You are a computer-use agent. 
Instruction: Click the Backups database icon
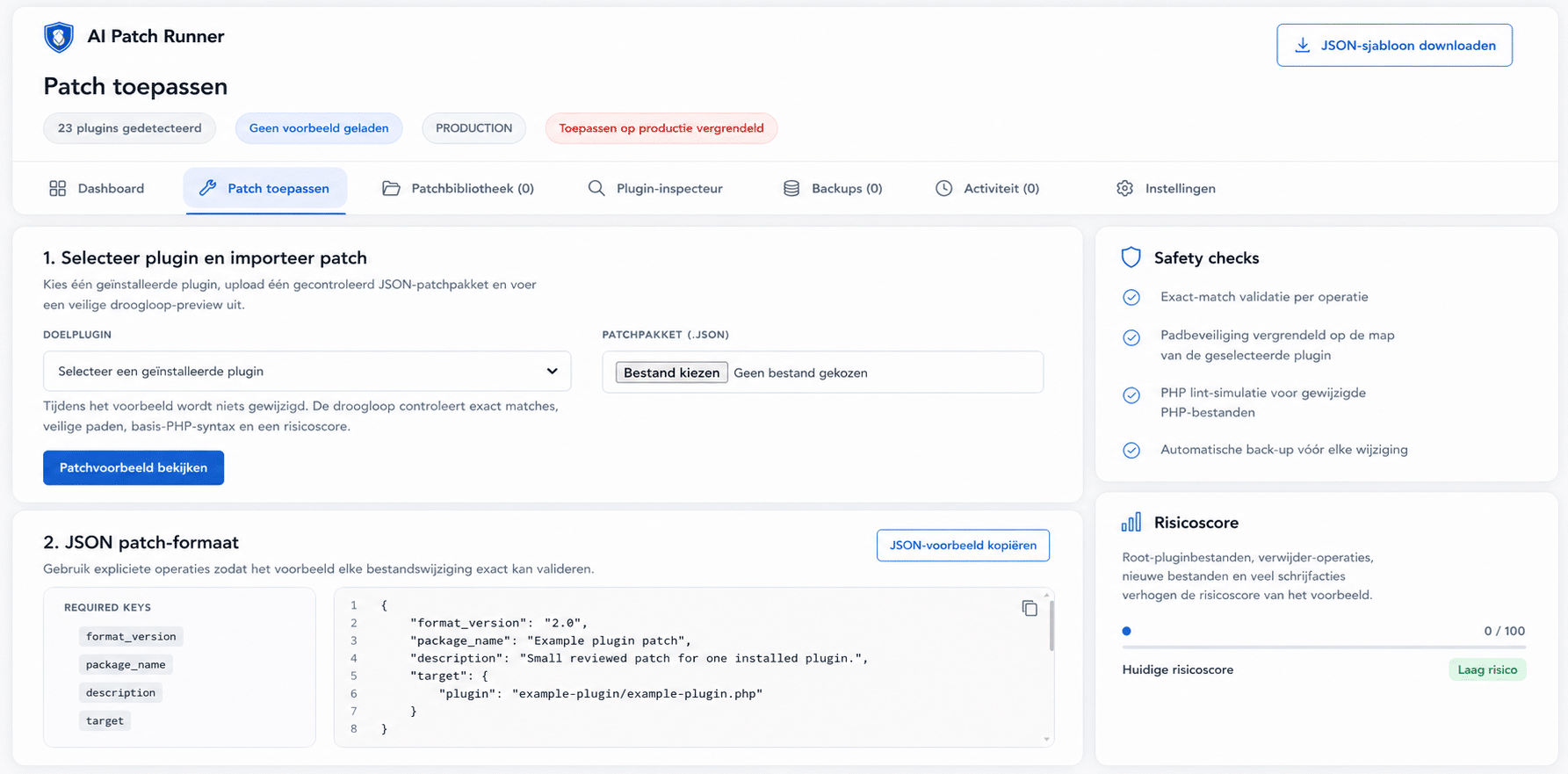coord(791,189)
